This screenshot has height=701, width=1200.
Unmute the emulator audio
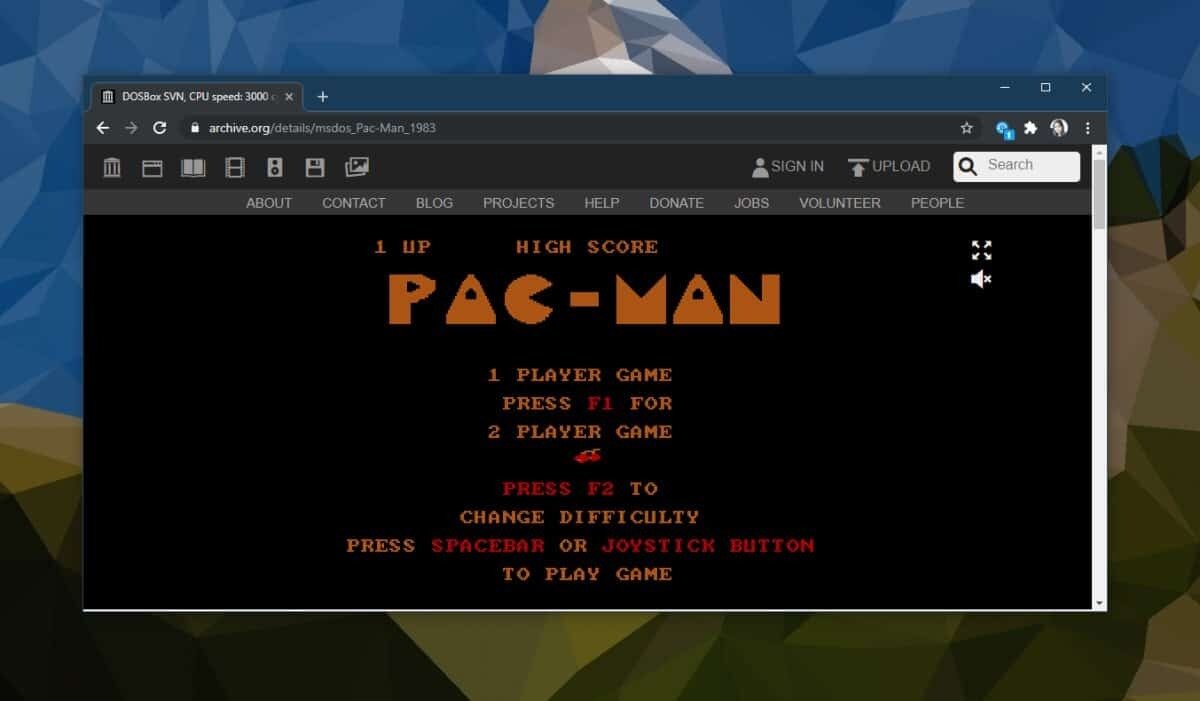tap(980, 279)
